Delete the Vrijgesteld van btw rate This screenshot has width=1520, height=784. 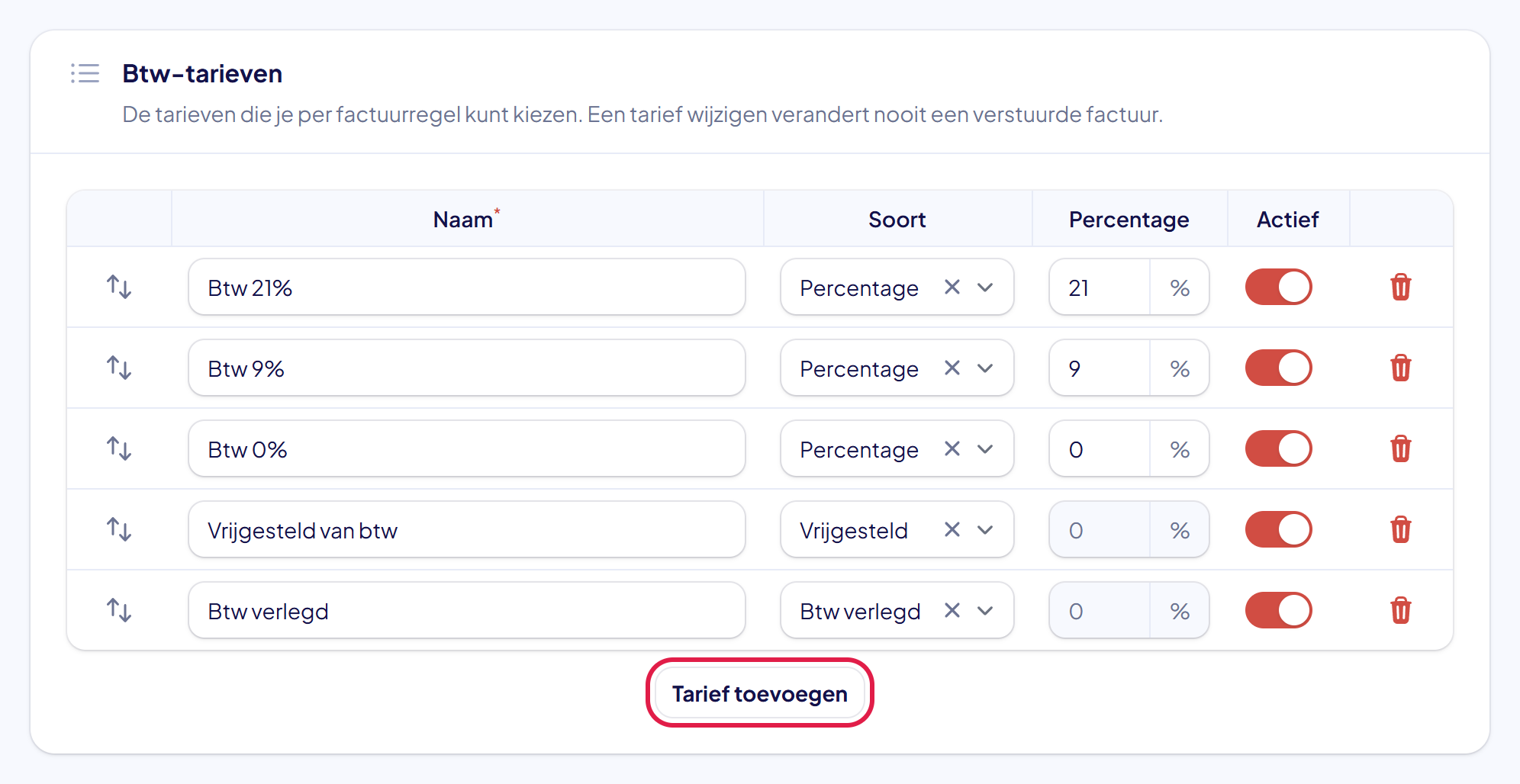(1401, 530)
